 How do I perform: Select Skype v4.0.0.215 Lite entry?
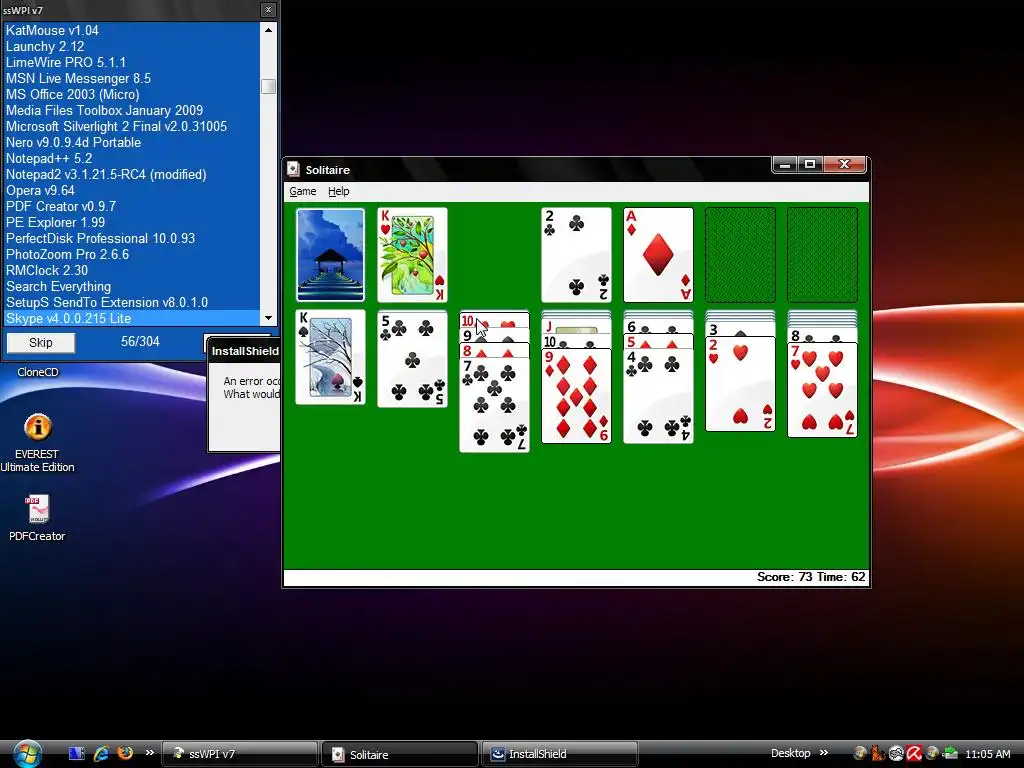coord(131,318)
